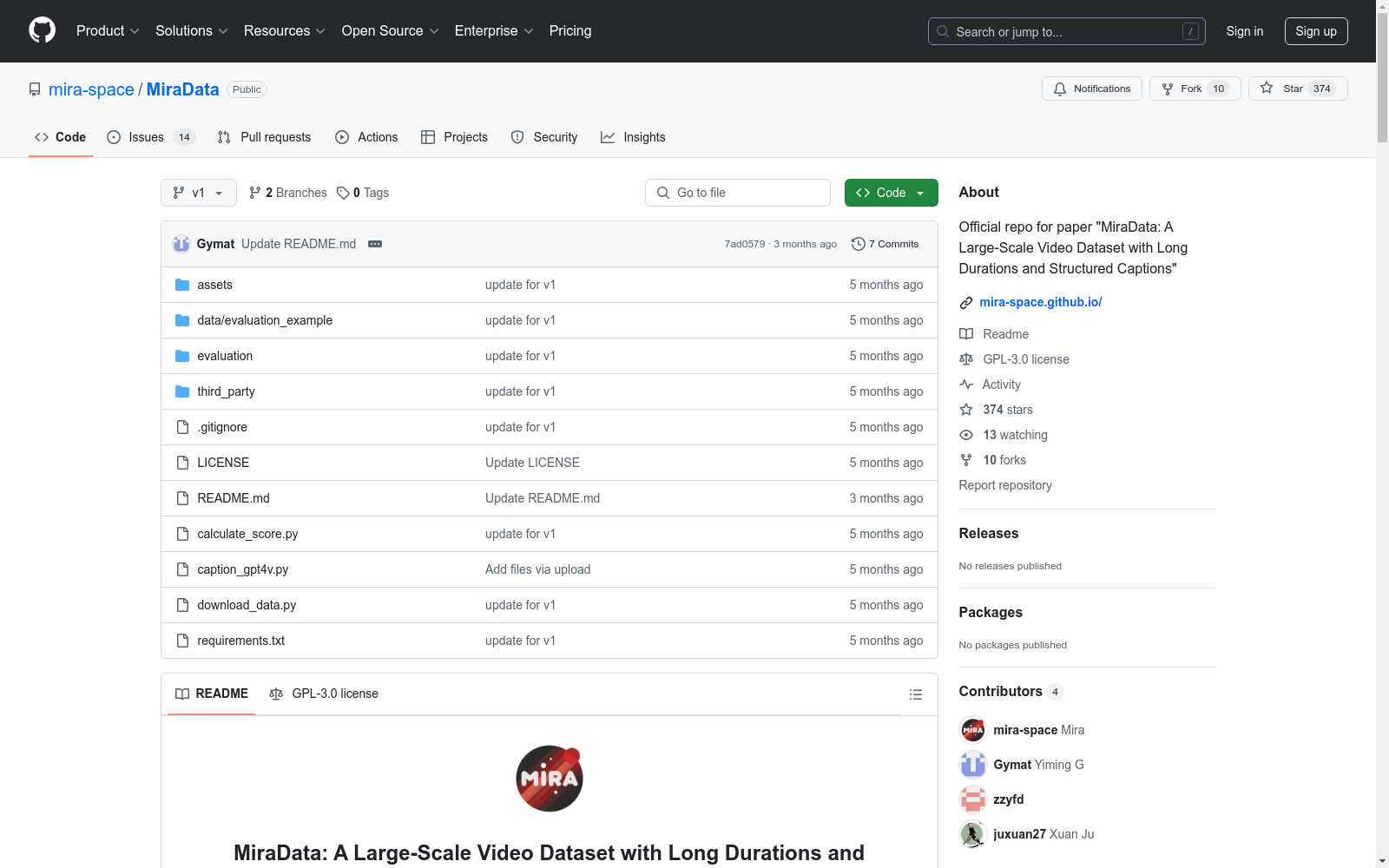1389x868 pixels.
Task: Click the zzyfd contributor avatar
Action: (973, 799)
